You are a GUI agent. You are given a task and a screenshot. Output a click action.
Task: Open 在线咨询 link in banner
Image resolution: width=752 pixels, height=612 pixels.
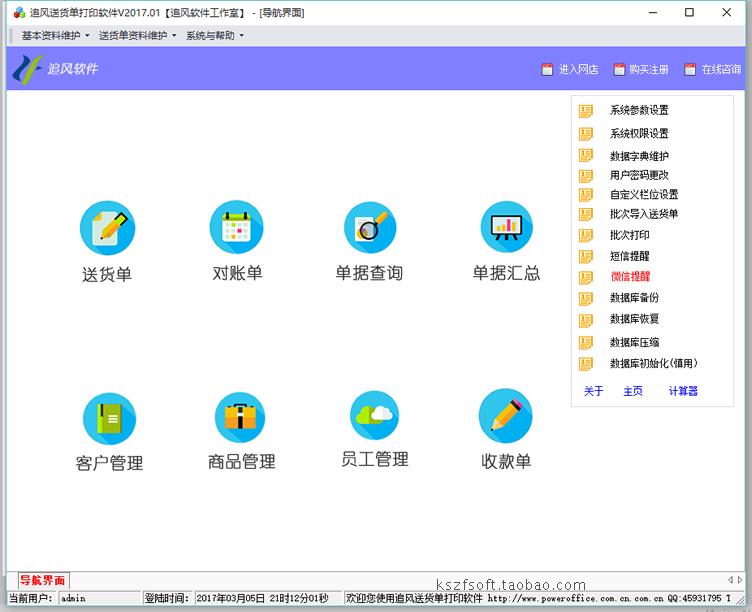[x=721, y=70]
